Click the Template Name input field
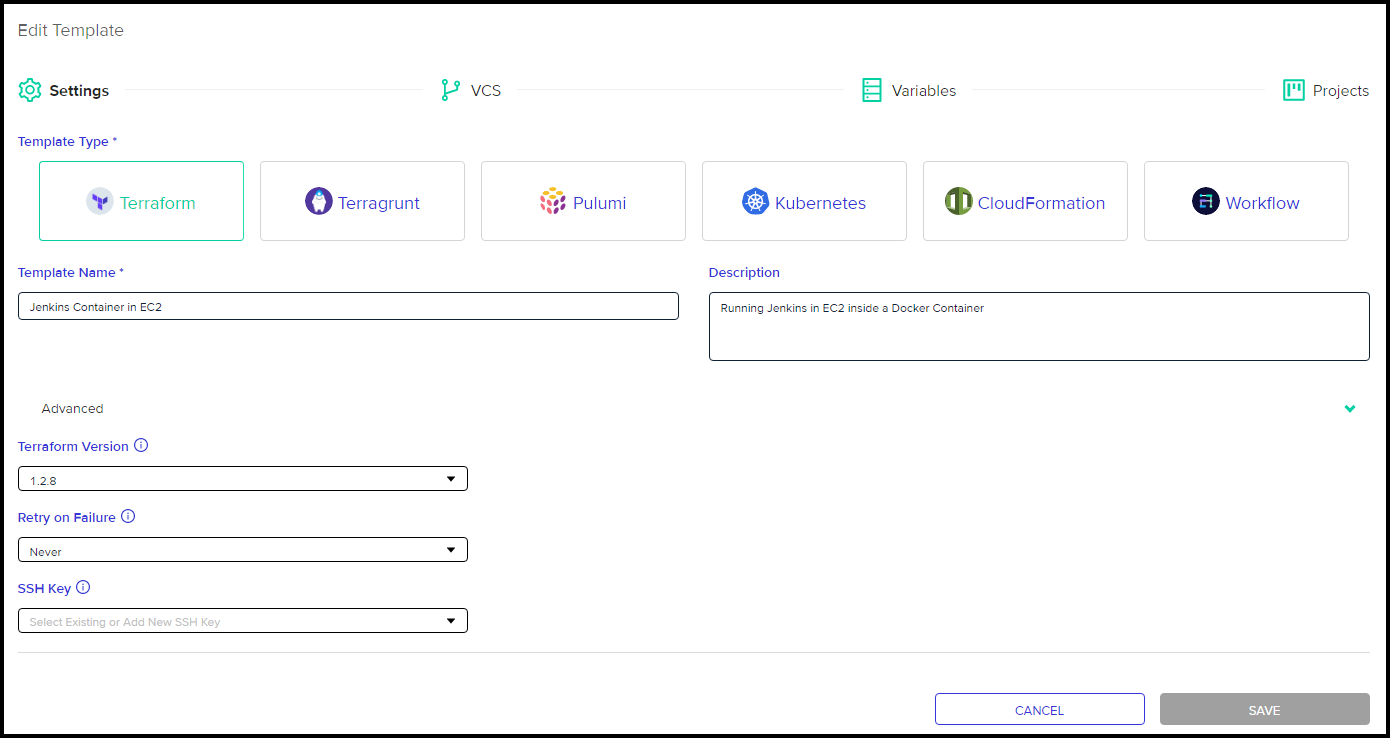 [347, 306]
